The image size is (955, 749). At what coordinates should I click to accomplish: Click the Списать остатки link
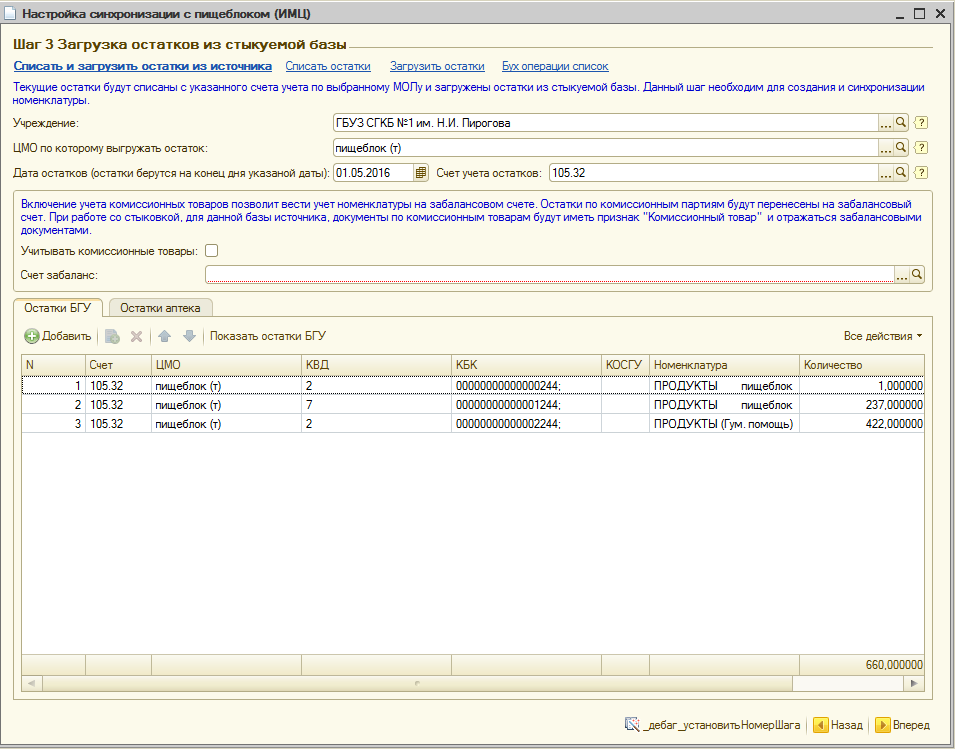point(328,66)
